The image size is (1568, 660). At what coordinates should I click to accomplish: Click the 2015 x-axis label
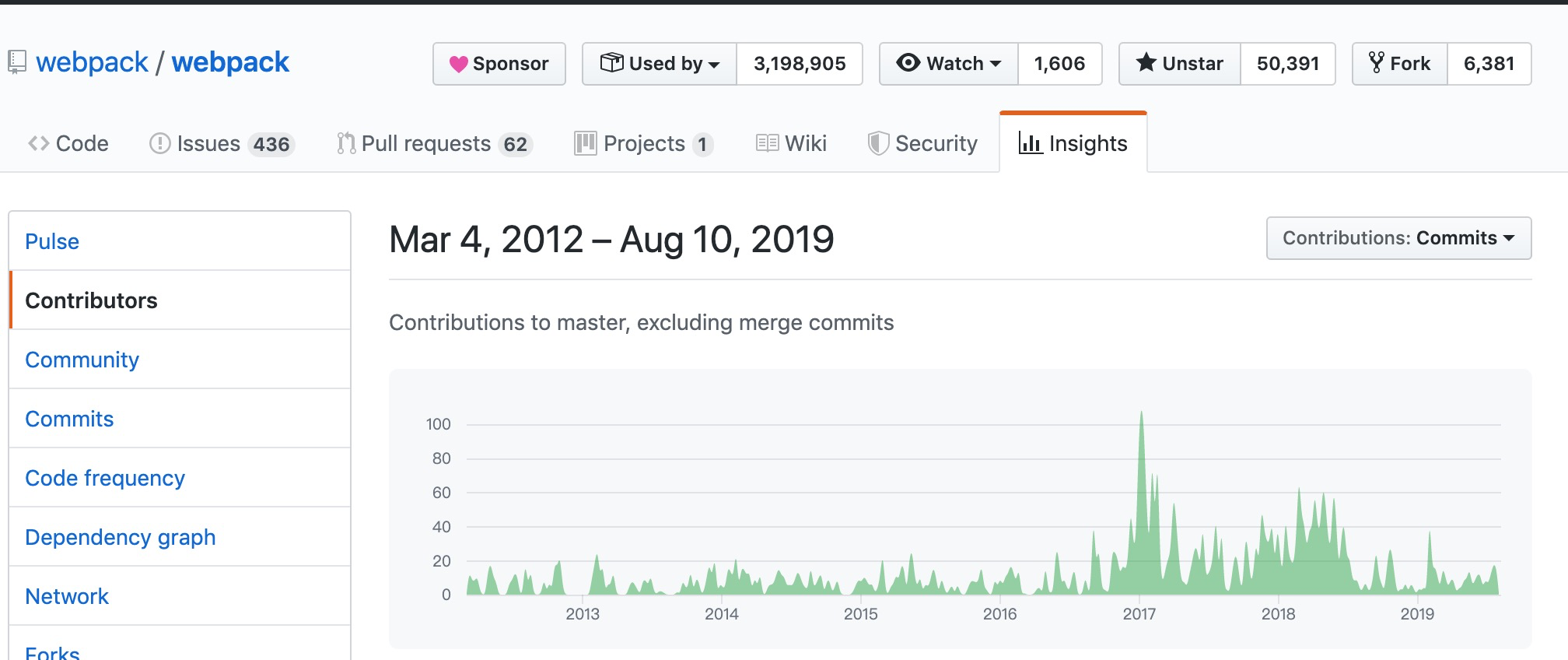861,614
